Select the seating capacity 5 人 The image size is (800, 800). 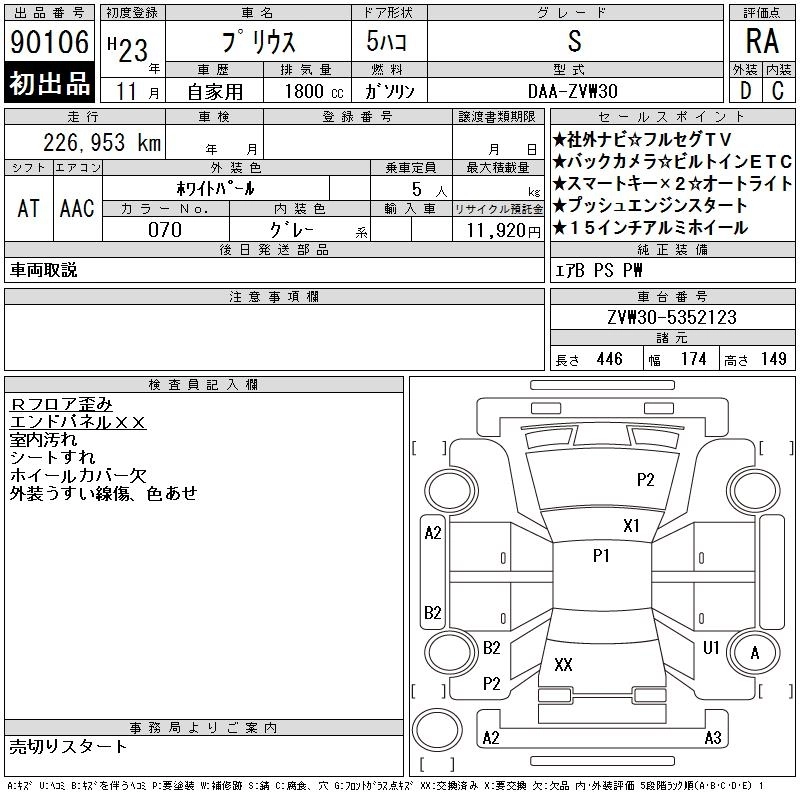[x=429, y=190]
